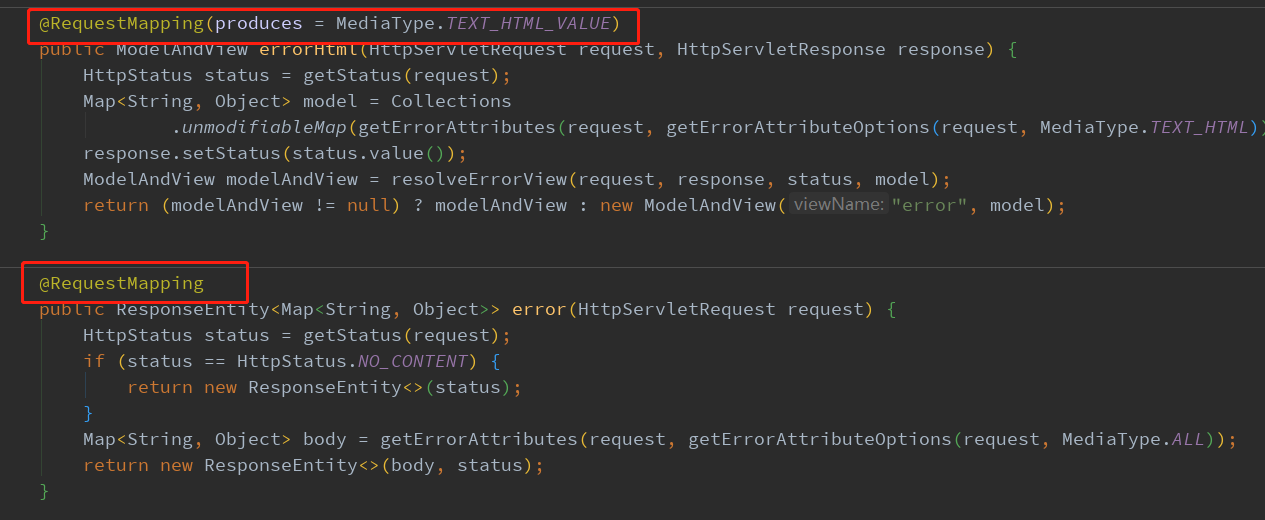Click the 'new ModelAndView' constructor call

click(688, 205)
